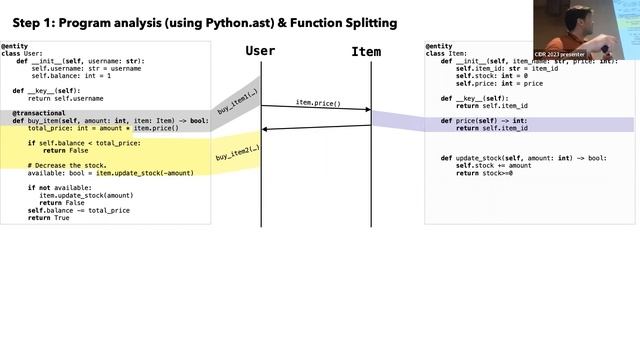Click 'def __key__(self):' in Item class

(475, 98)
